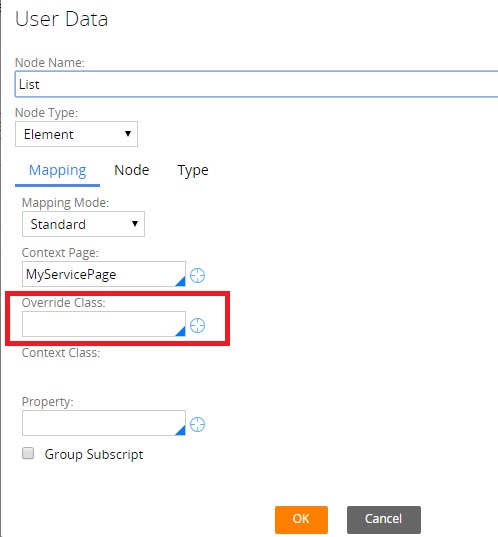The height and width of the screenshot is (537, 498).
Task: Expand the Context Page autocomplete triangle
Action: pos(180,281)
